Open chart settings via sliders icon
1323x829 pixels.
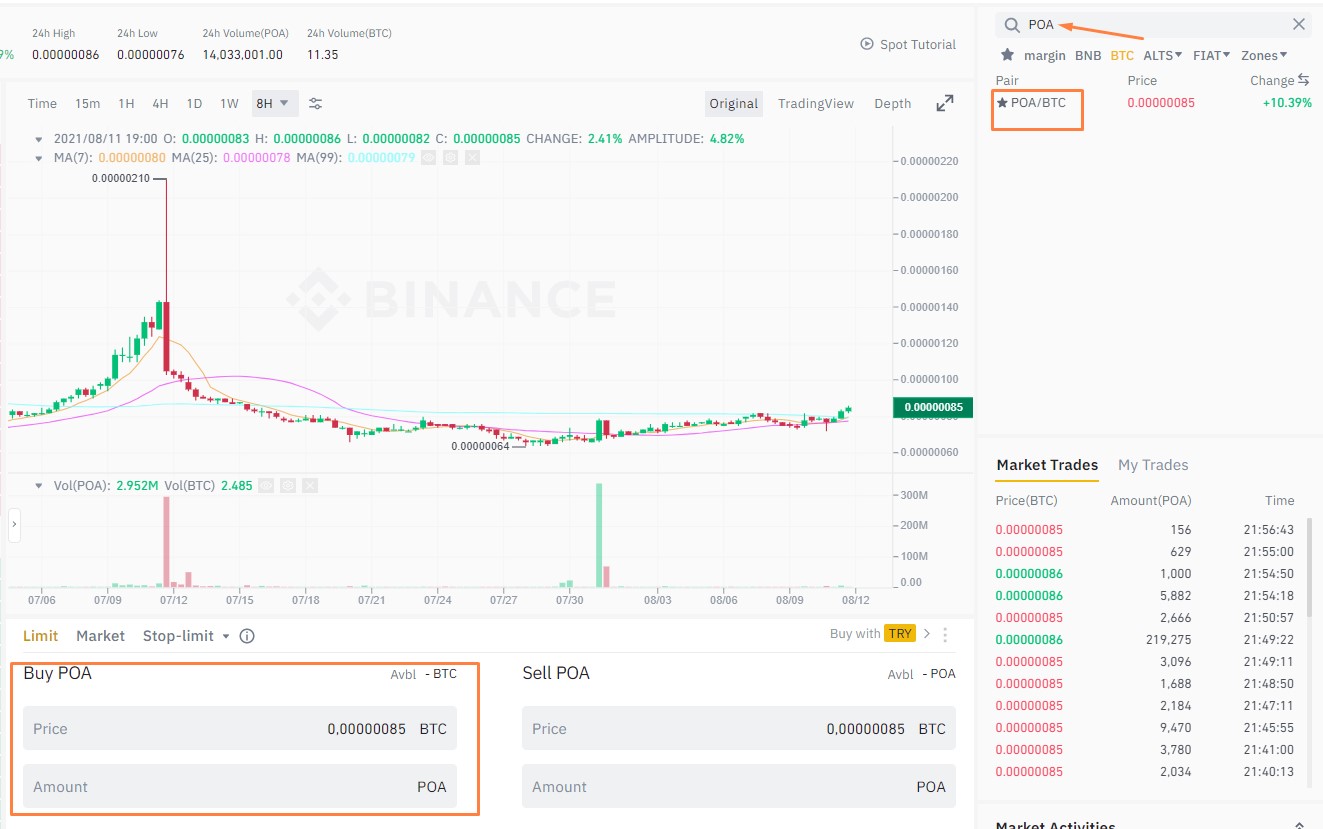(x=315, y=103)
